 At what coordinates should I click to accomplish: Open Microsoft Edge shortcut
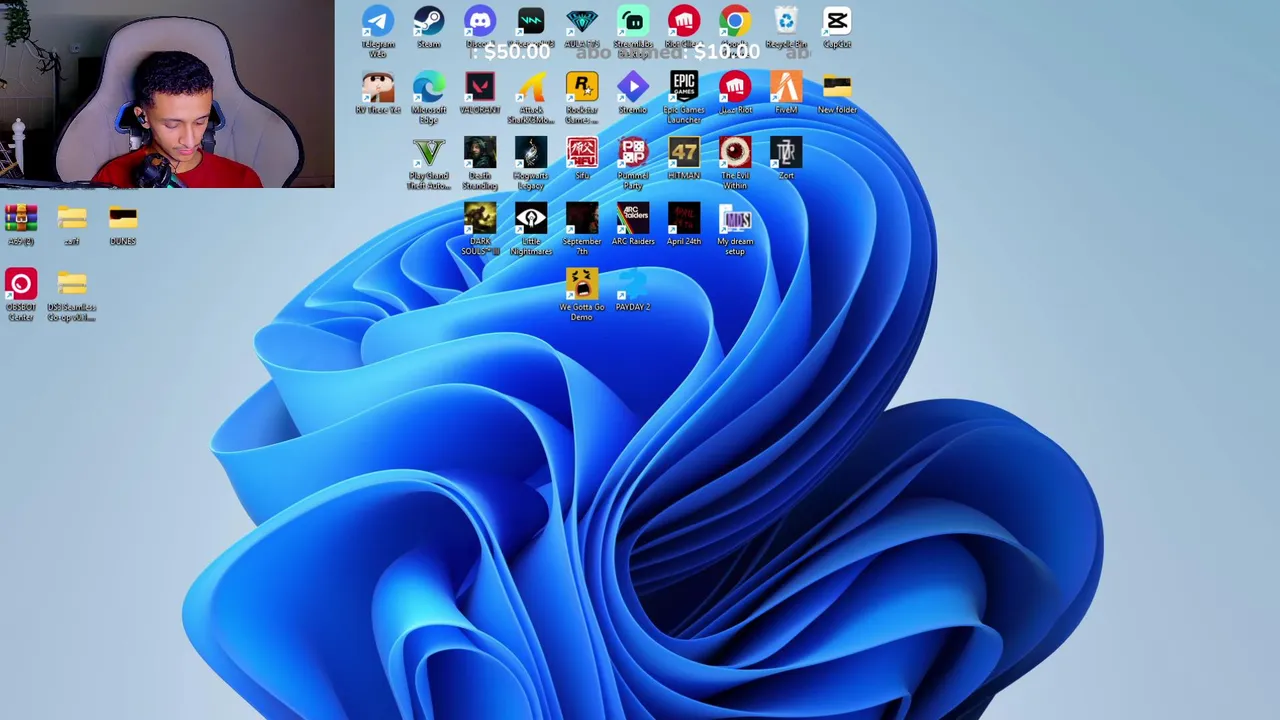click(x=429, y=97)
